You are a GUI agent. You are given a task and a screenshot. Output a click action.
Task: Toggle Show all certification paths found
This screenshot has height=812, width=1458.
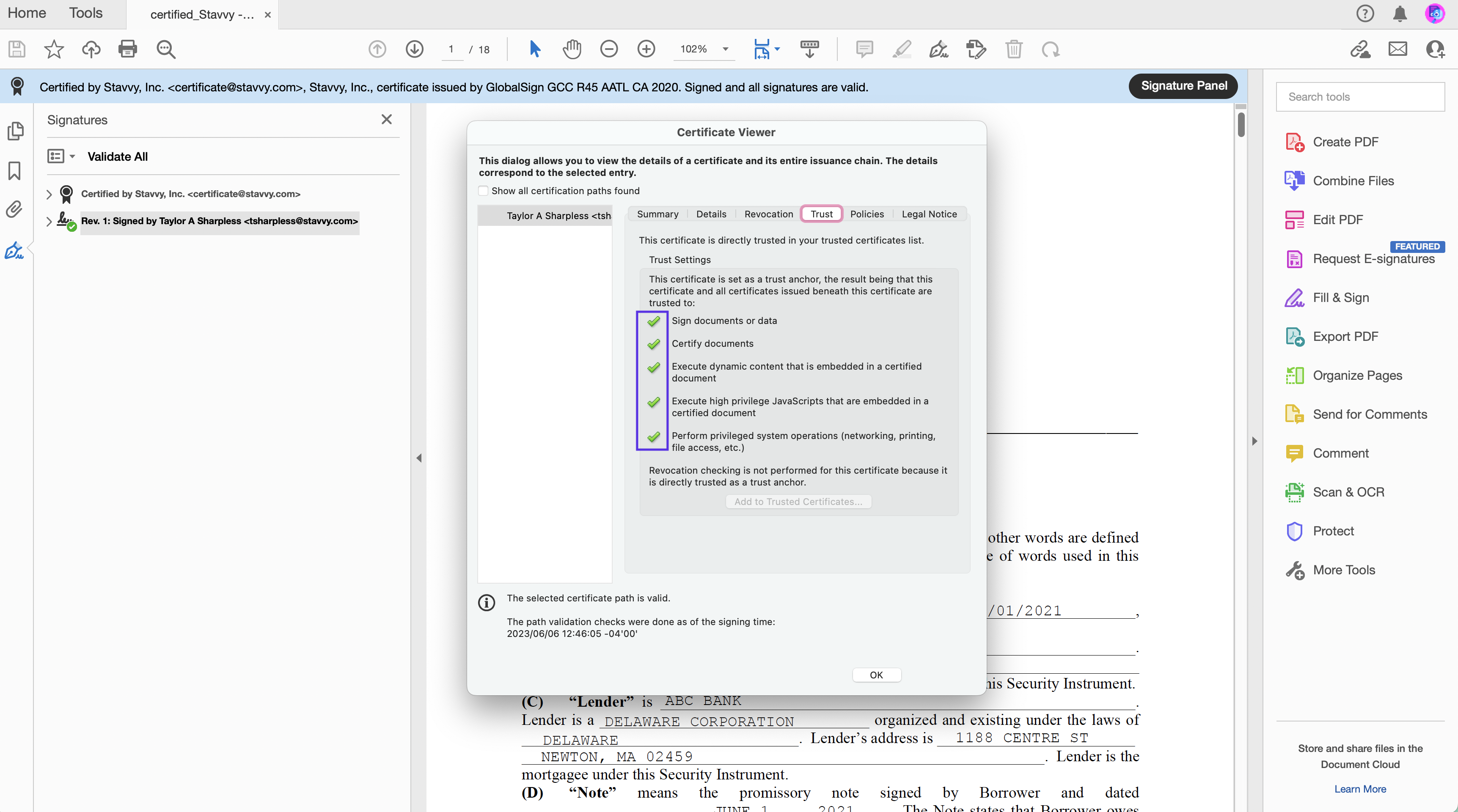point(483,191)
